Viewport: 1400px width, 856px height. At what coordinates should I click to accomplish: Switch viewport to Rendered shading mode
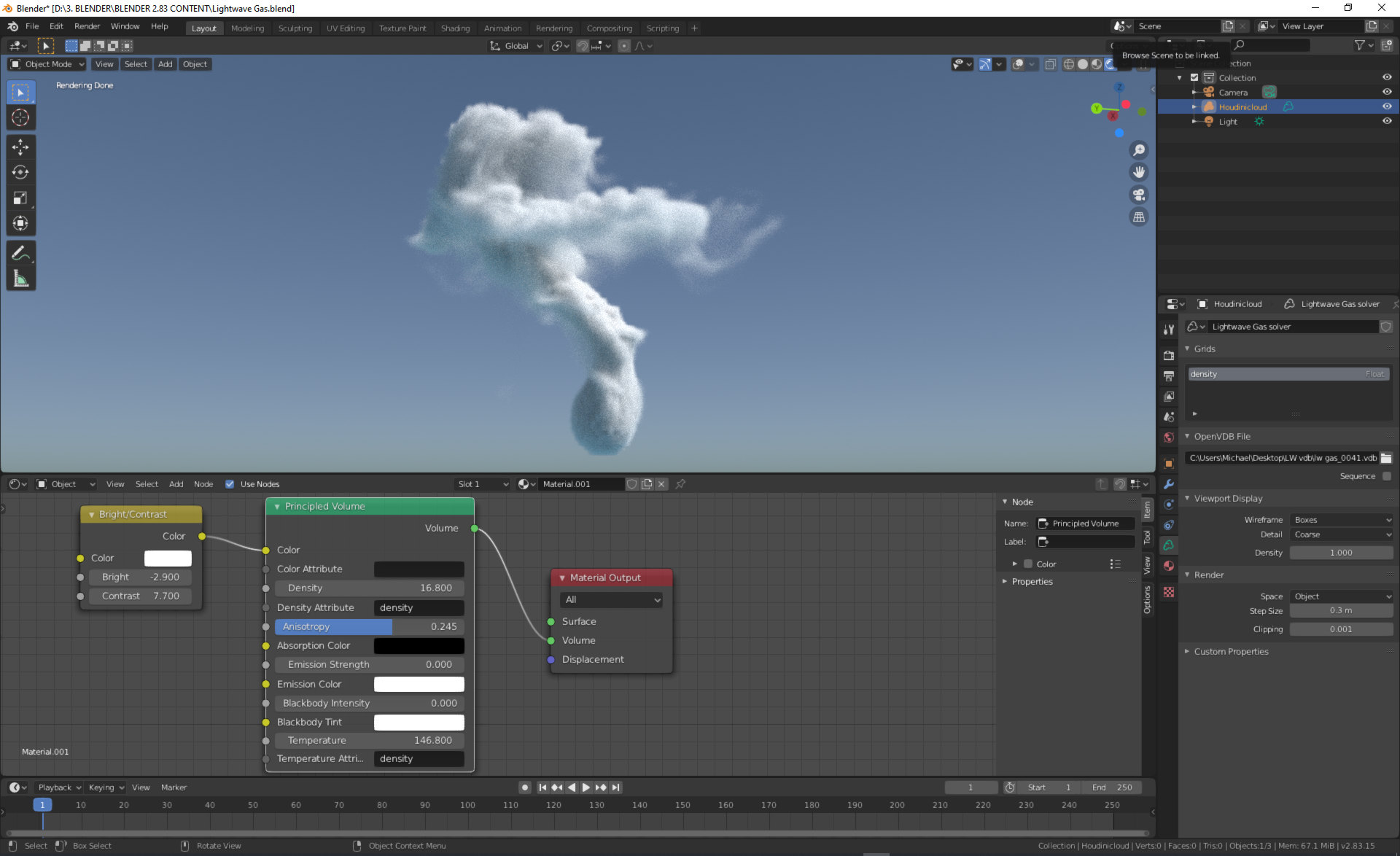pos(1109,64)
